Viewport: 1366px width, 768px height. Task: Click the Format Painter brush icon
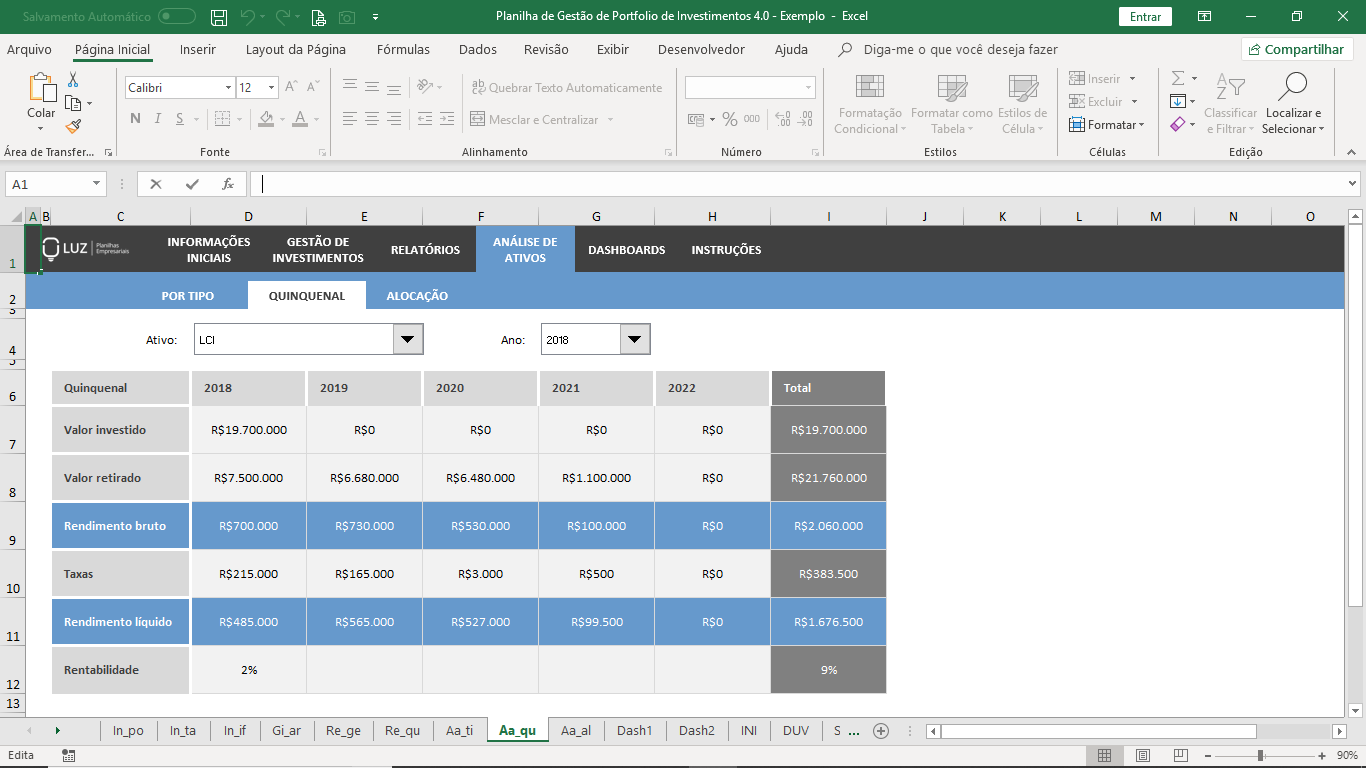pyautogui.click(x=73, y=126)
